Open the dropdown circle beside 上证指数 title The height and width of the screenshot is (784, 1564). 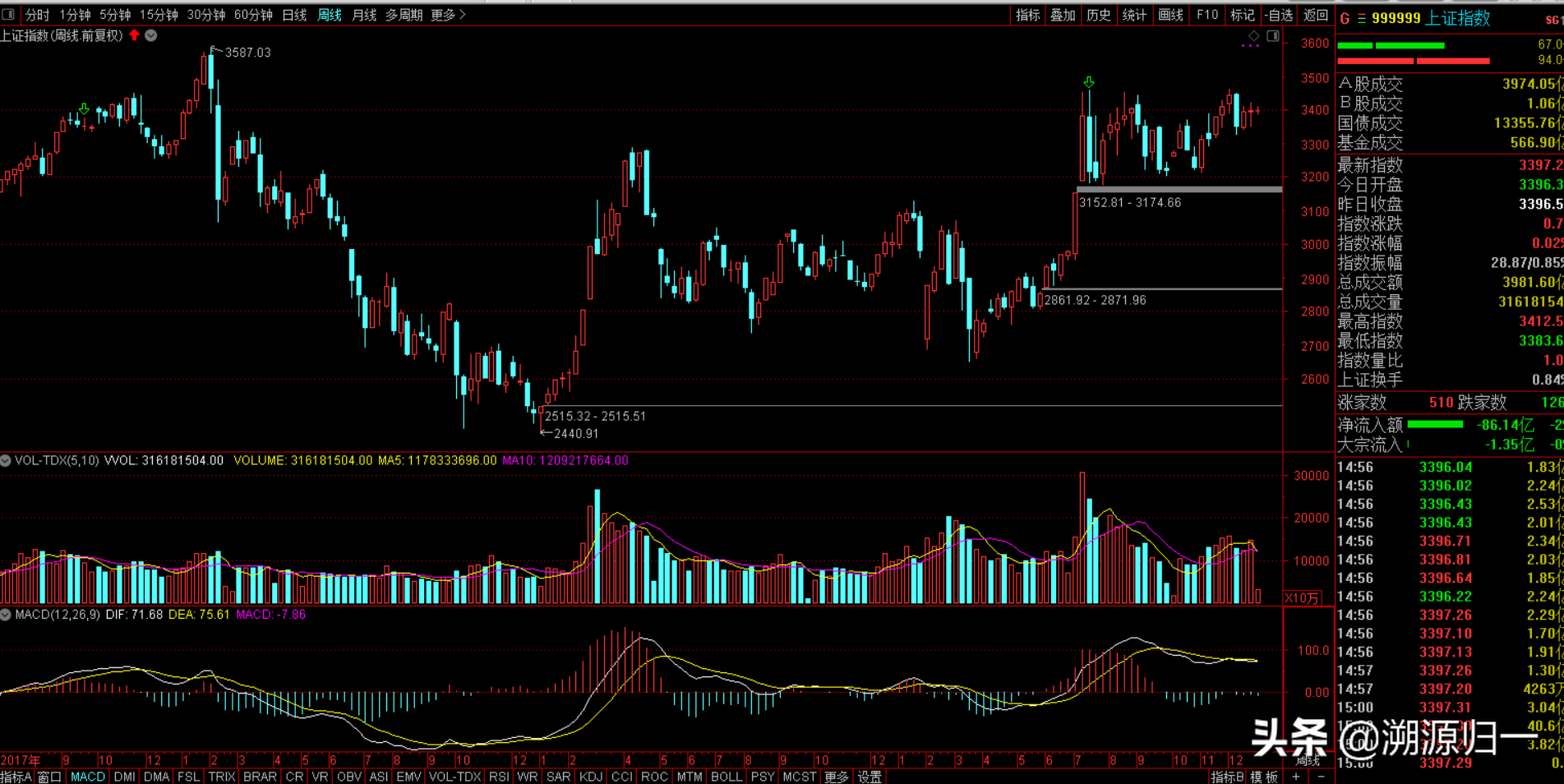click(151, 35)
